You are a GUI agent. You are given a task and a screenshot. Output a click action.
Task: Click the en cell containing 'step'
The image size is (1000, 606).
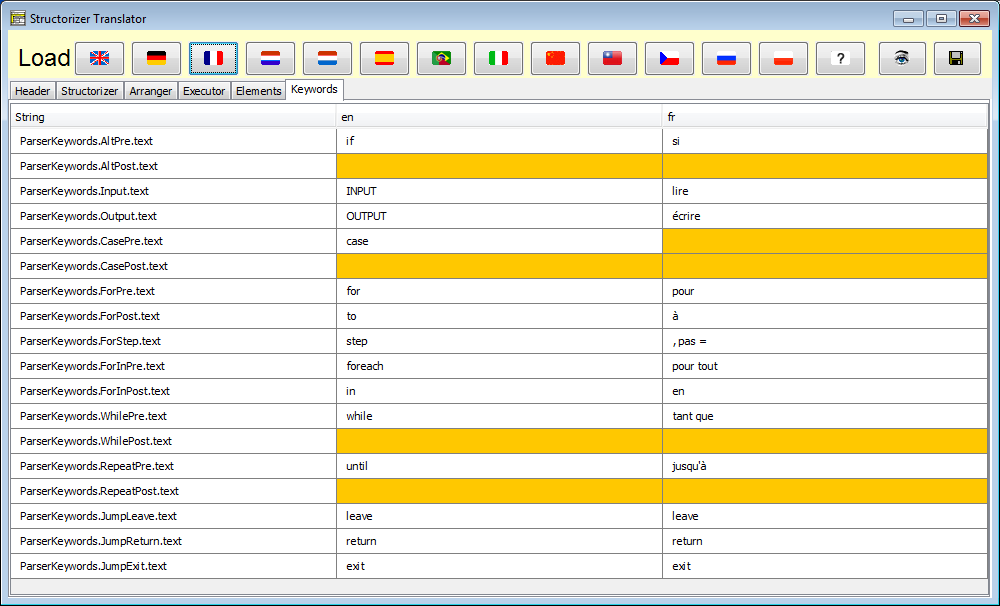point(499,341)
